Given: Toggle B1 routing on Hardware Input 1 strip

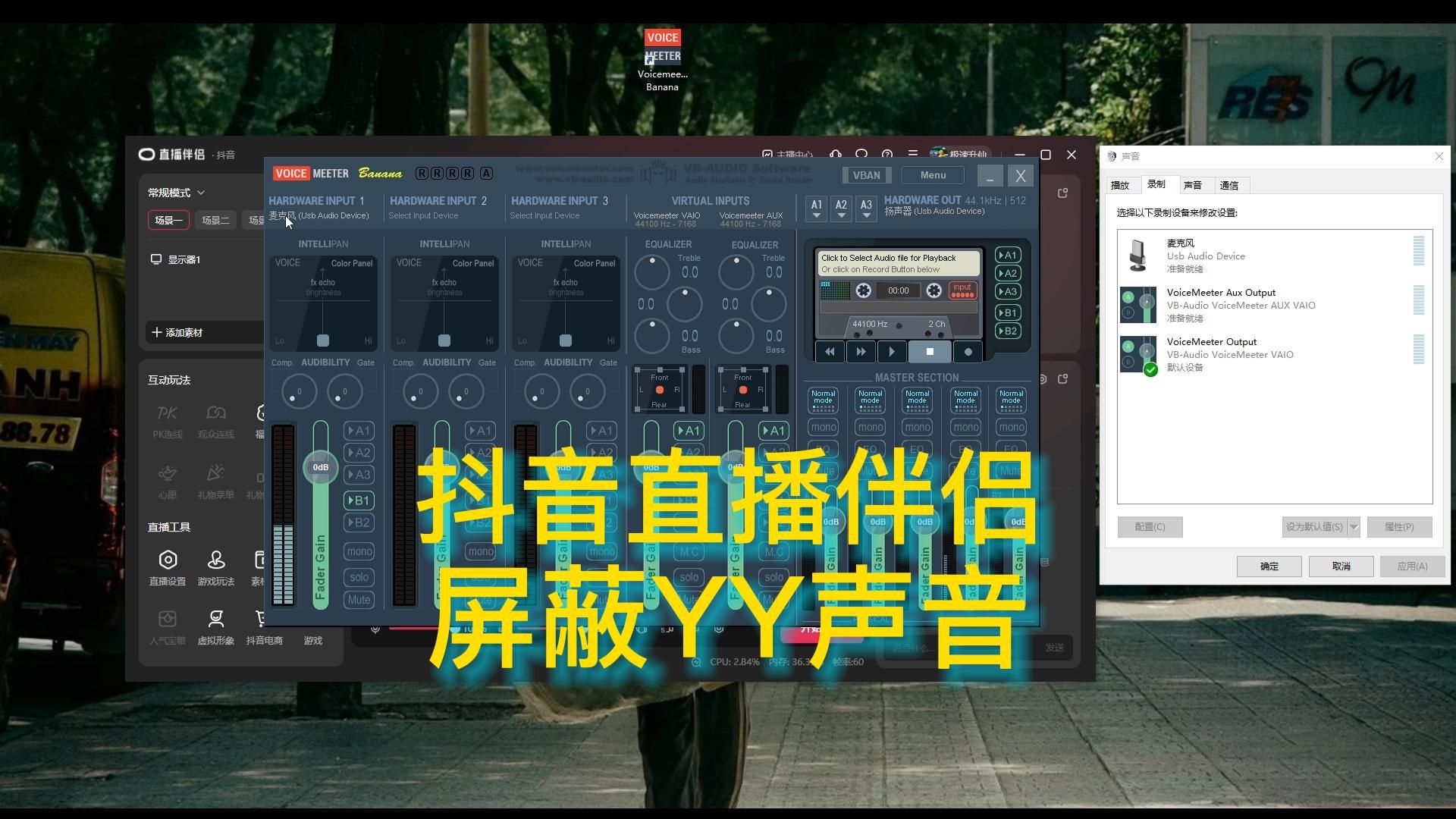Looking at the screenshot, I should [359, 500].
